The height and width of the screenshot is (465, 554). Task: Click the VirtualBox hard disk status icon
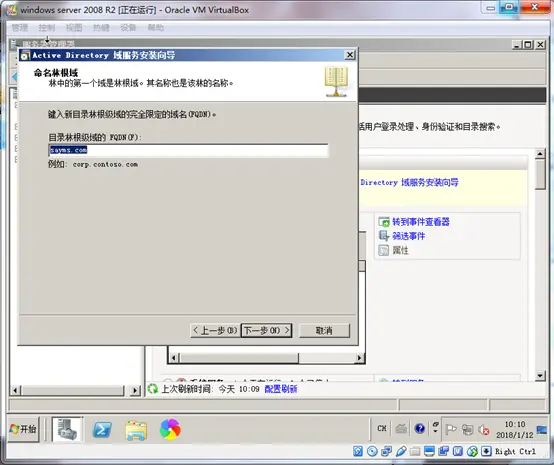[358, 451]
